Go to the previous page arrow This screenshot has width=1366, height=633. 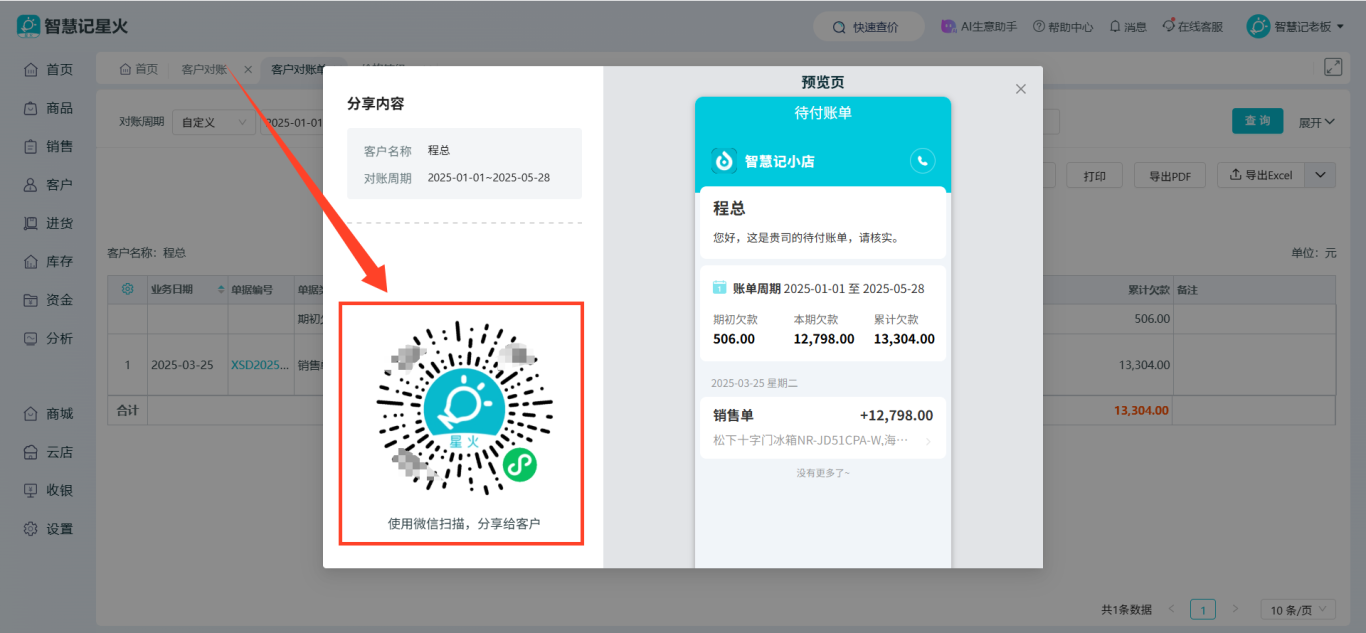coord(1173,609)
